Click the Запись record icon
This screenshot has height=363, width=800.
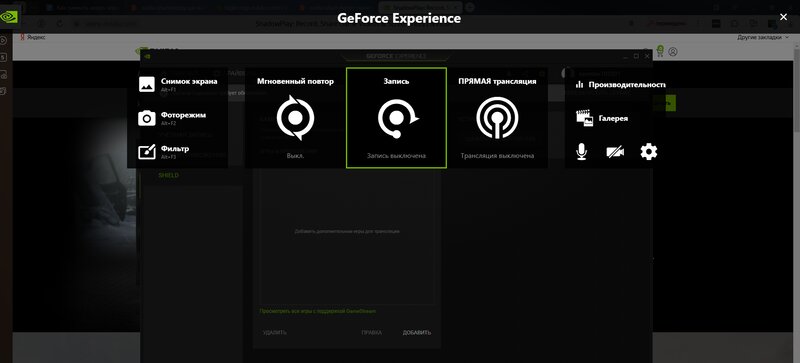(397, 118)
